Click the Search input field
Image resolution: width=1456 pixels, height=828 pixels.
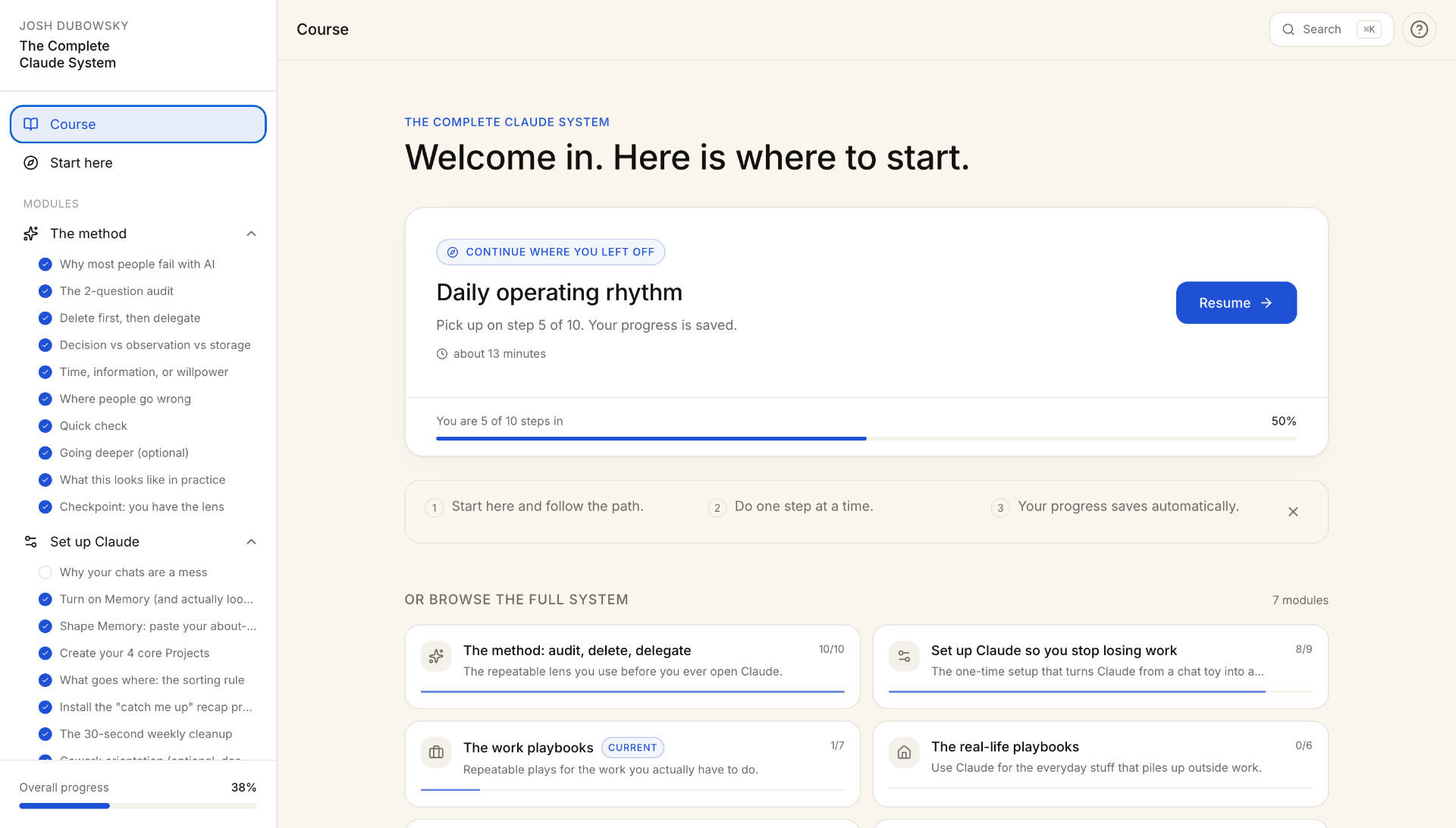click(x=1331, y=30)
